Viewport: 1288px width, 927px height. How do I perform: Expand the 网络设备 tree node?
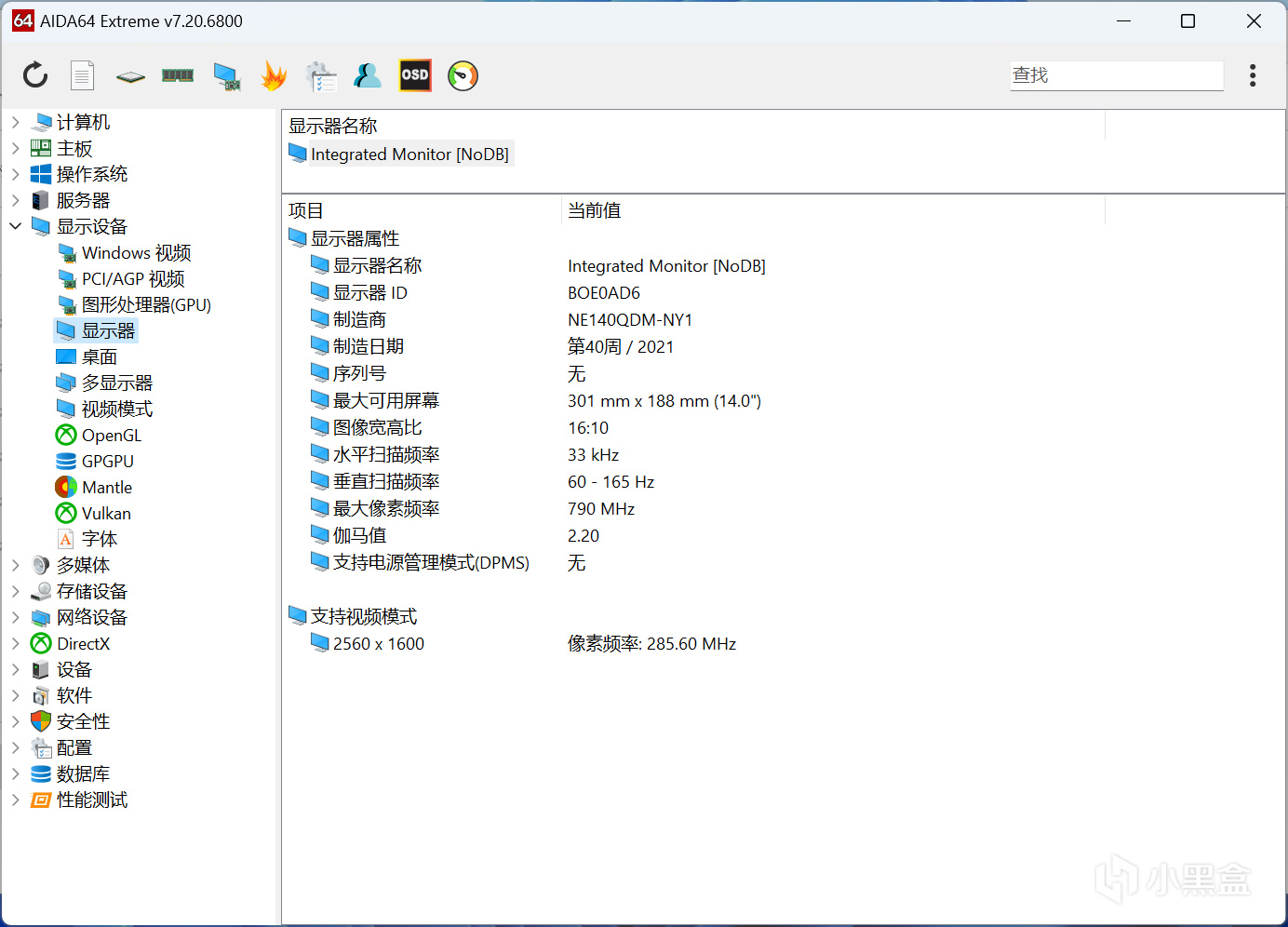[15, 617]
